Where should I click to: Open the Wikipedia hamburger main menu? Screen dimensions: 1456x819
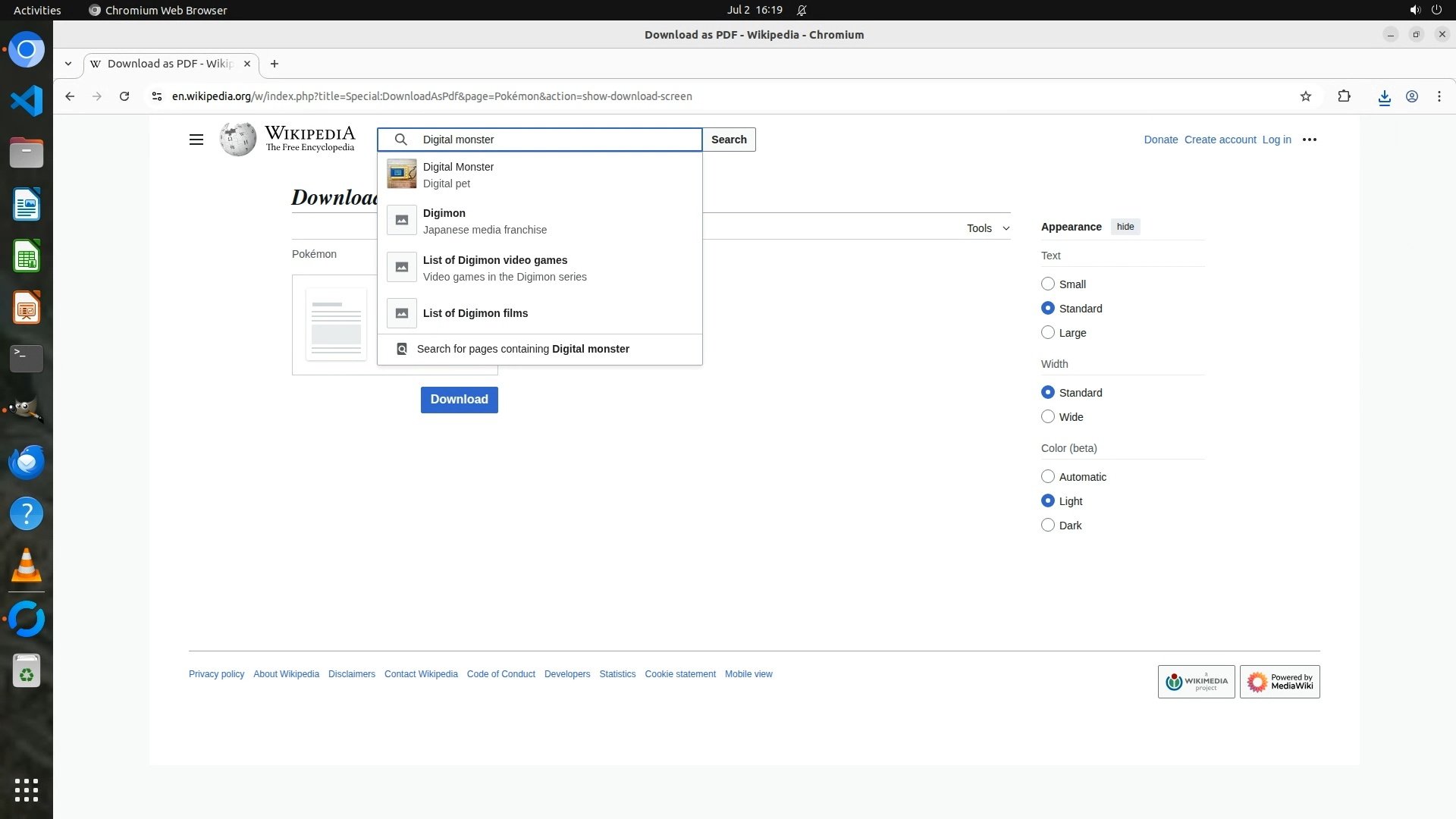[x=196, y=140]
